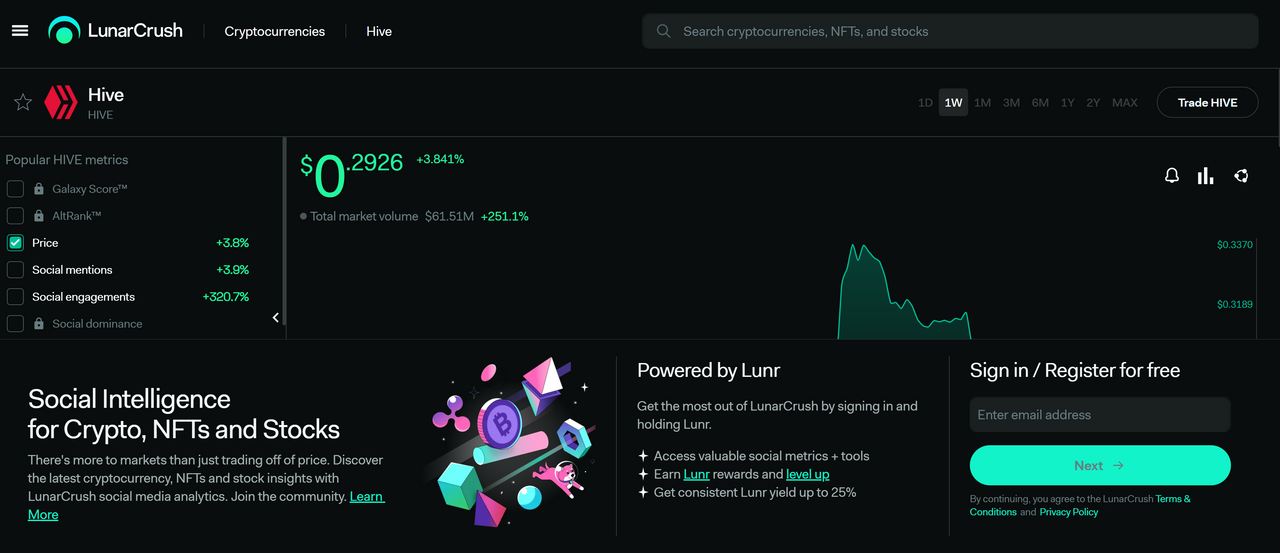The image size is (1280, 553).
Task: Focus the cryptocurrencies search field
Action: click(950, 31)
